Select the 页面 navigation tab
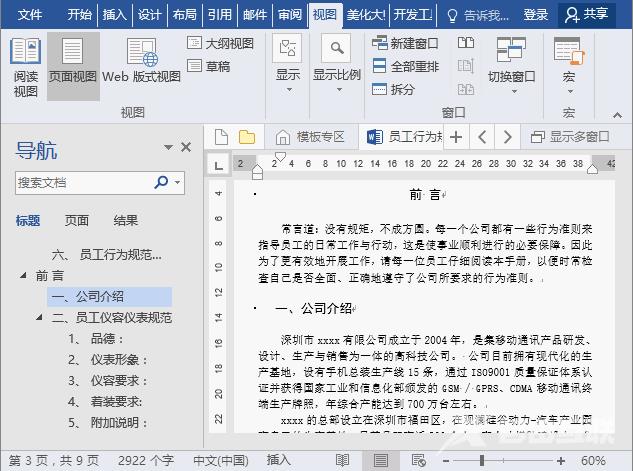Viewport: 633px width, 471px height. click(77, 220)
